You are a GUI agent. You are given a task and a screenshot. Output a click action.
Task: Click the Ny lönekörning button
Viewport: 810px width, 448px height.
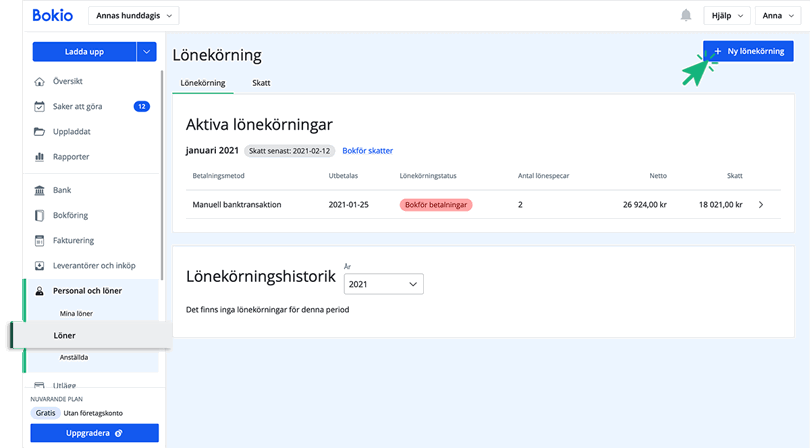pyautogui.click(x=748, y=51)
